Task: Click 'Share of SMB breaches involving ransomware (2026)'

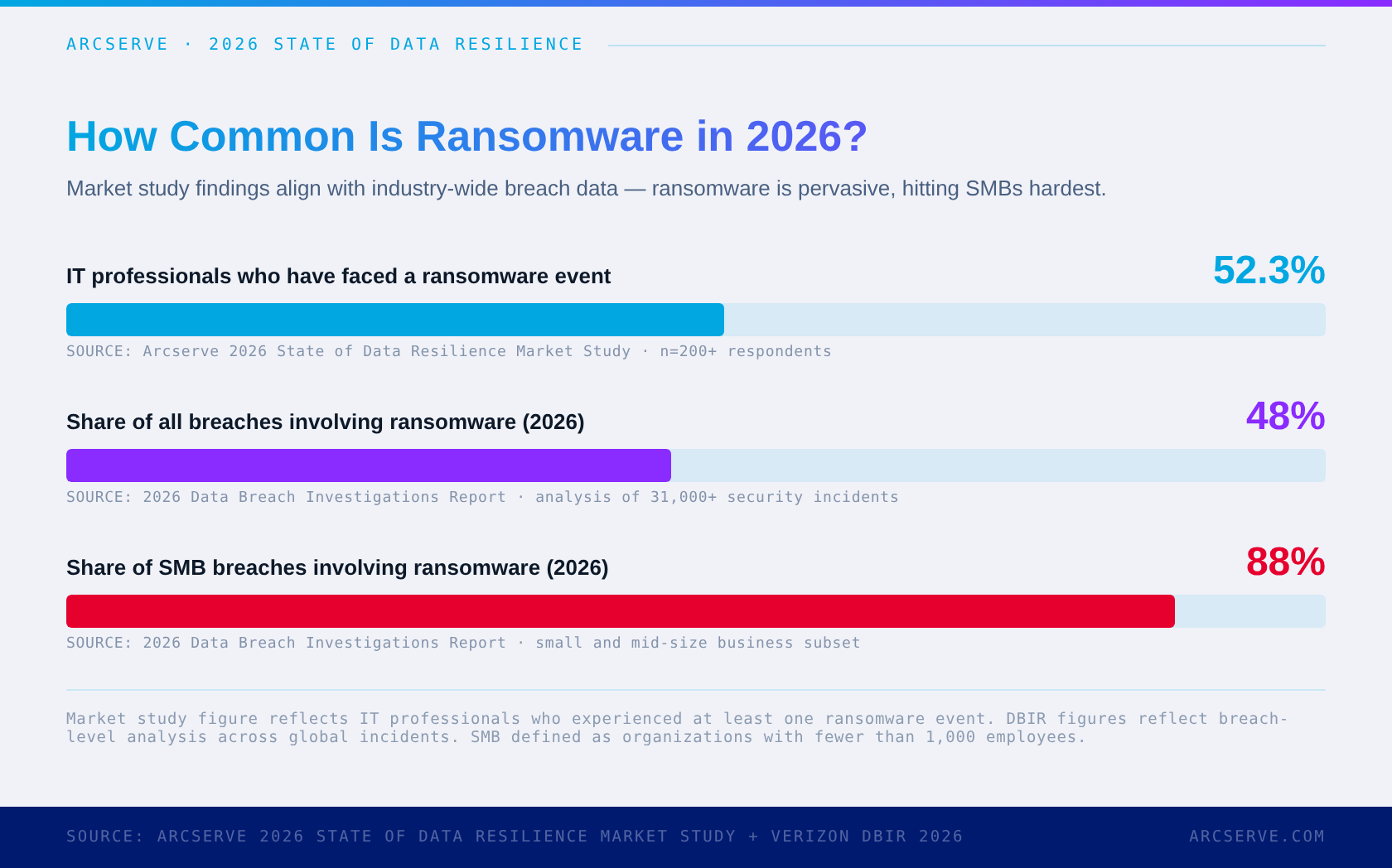Action: click(337, 567)
